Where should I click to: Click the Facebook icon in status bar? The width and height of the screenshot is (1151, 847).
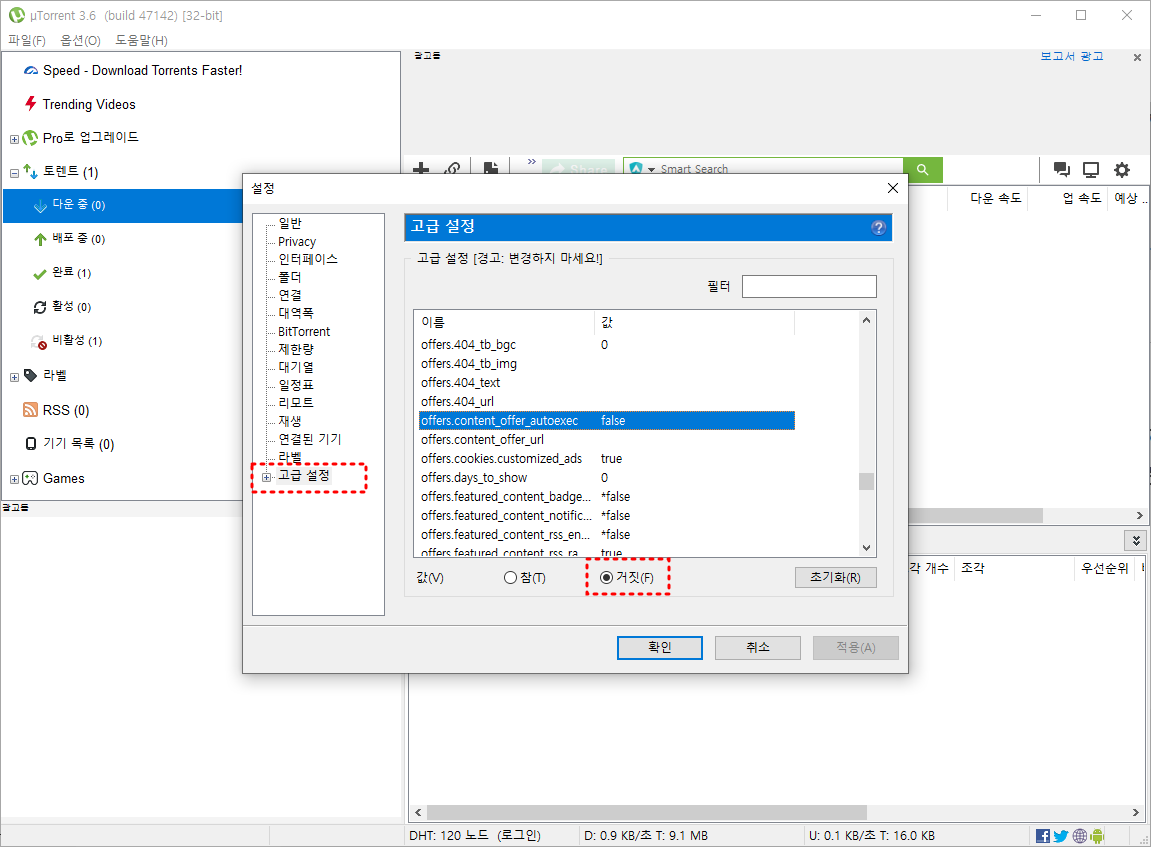[x=1042, y=835]
